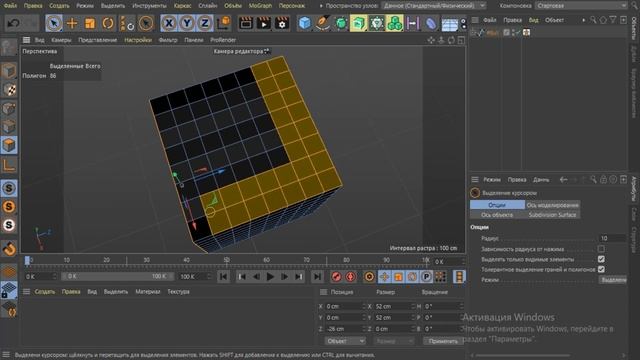Open the viewport Камеры menu
640x360 pixels.
pyautogui.click(x=61, y=40)
